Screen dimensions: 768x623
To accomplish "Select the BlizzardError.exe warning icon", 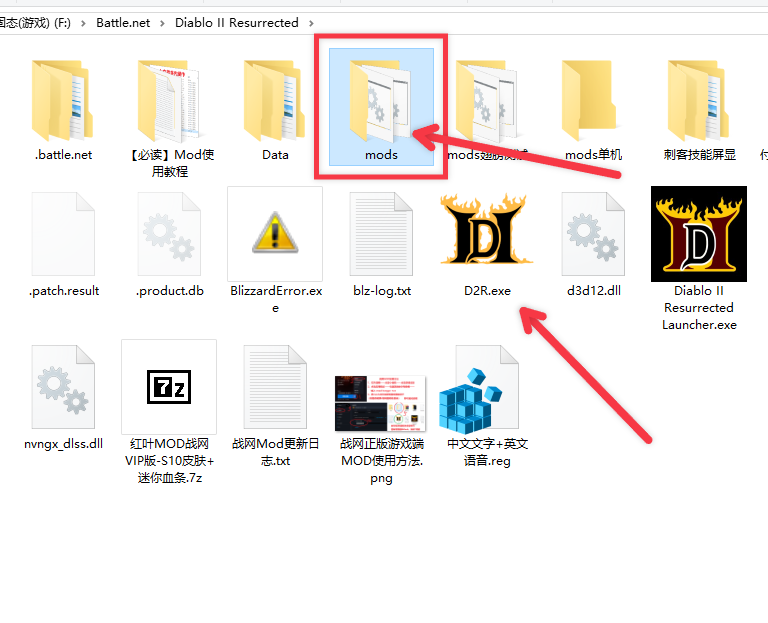I will click(x=275, y=234).
